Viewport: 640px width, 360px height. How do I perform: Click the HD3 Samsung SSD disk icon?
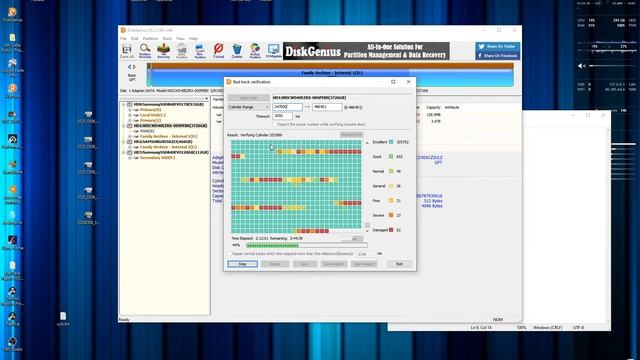(x=130, y=152)
